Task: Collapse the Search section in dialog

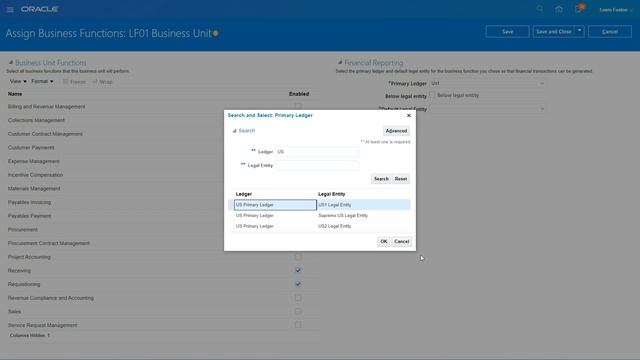Action: coord(234,131)
